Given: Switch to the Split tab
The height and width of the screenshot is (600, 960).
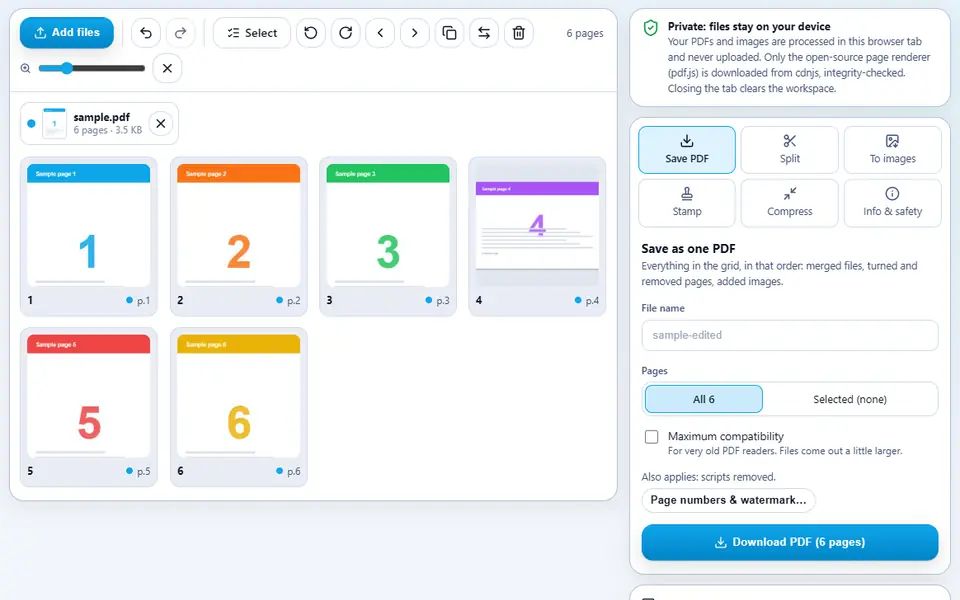Looking at the screenshot, I should pyautogui.click(x=790, y=150).
